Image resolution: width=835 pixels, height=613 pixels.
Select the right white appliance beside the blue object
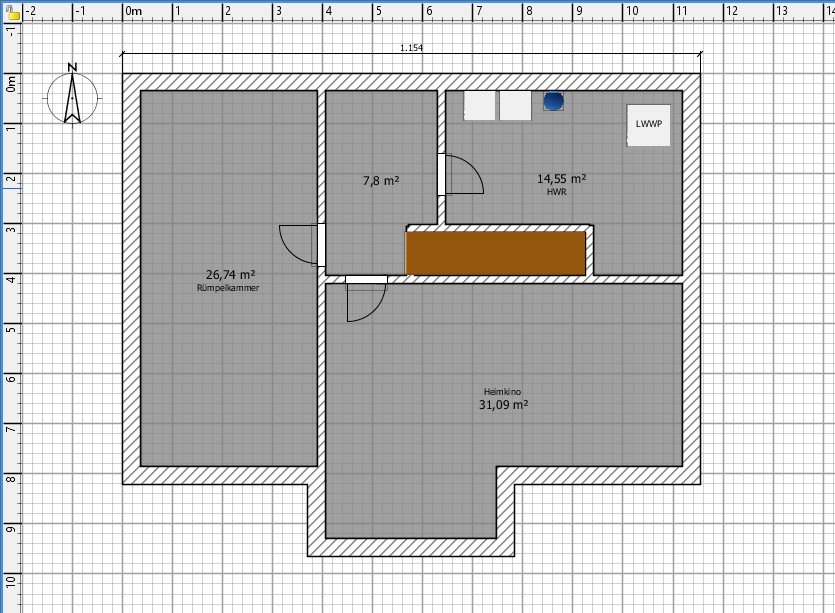[x=516, y=106]
